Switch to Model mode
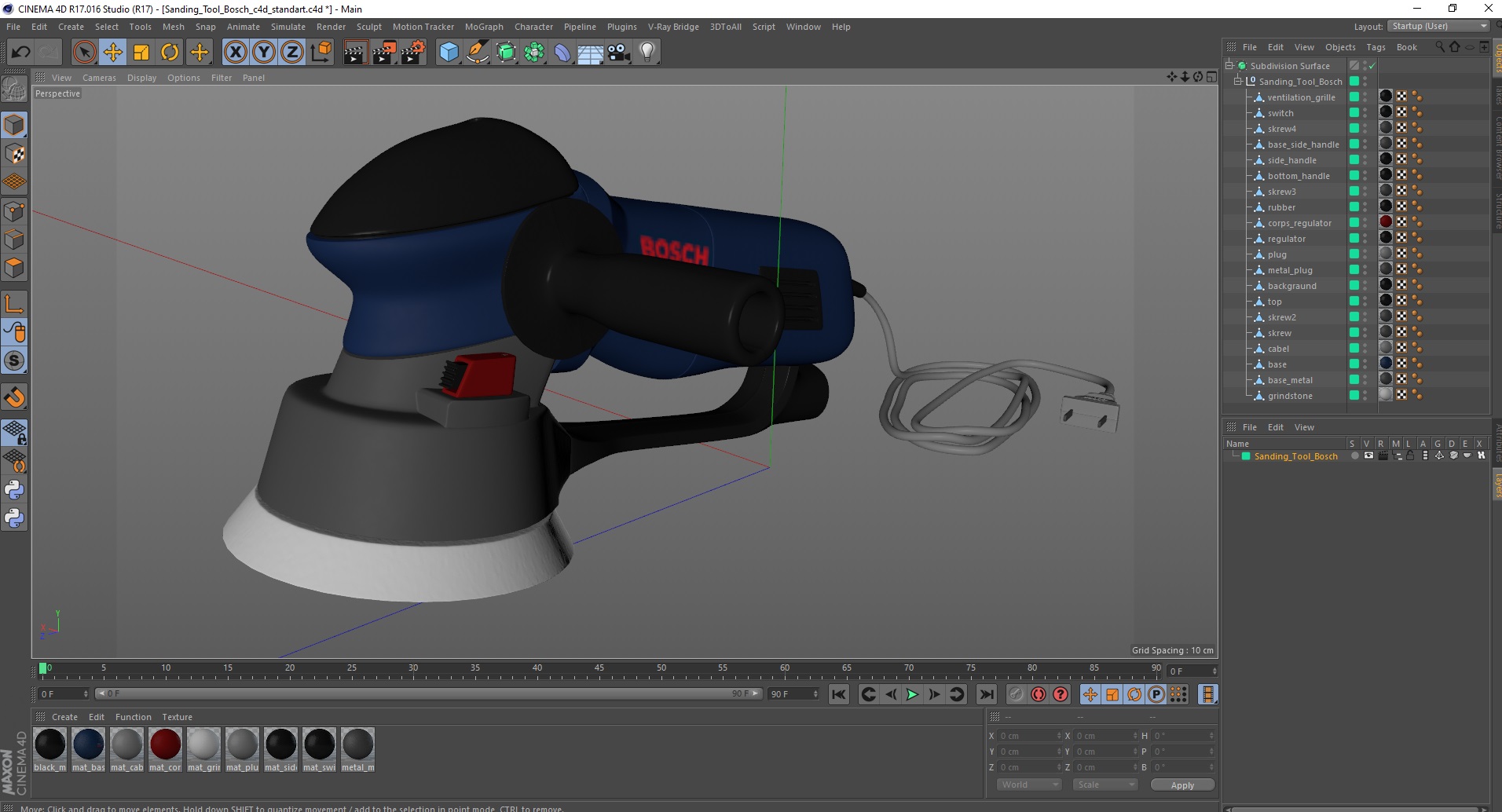 [x=14, y=125]
